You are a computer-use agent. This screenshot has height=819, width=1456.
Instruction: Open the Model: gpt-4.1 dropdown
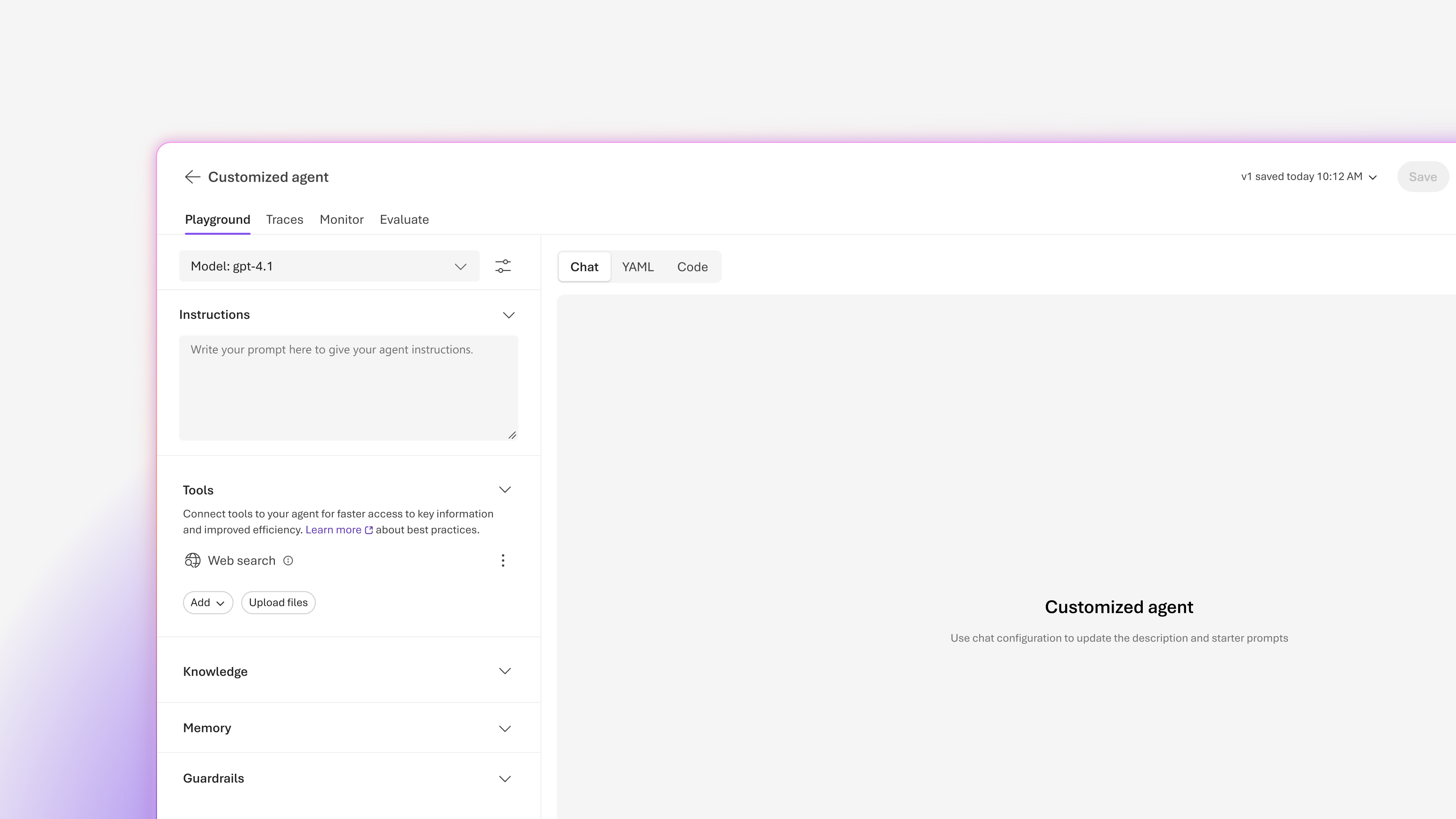tap(329, 266)
